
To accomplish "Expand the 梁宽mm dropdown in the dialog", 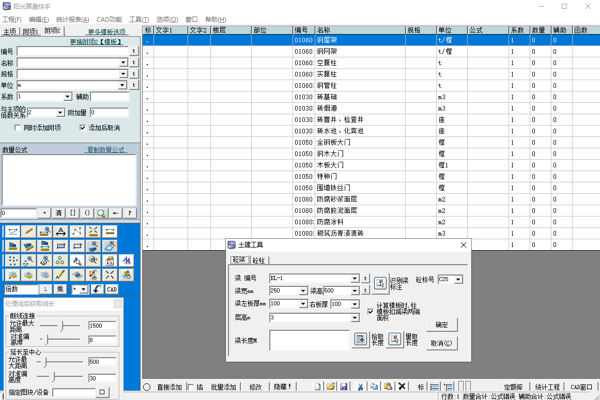I will click(303, 291).
